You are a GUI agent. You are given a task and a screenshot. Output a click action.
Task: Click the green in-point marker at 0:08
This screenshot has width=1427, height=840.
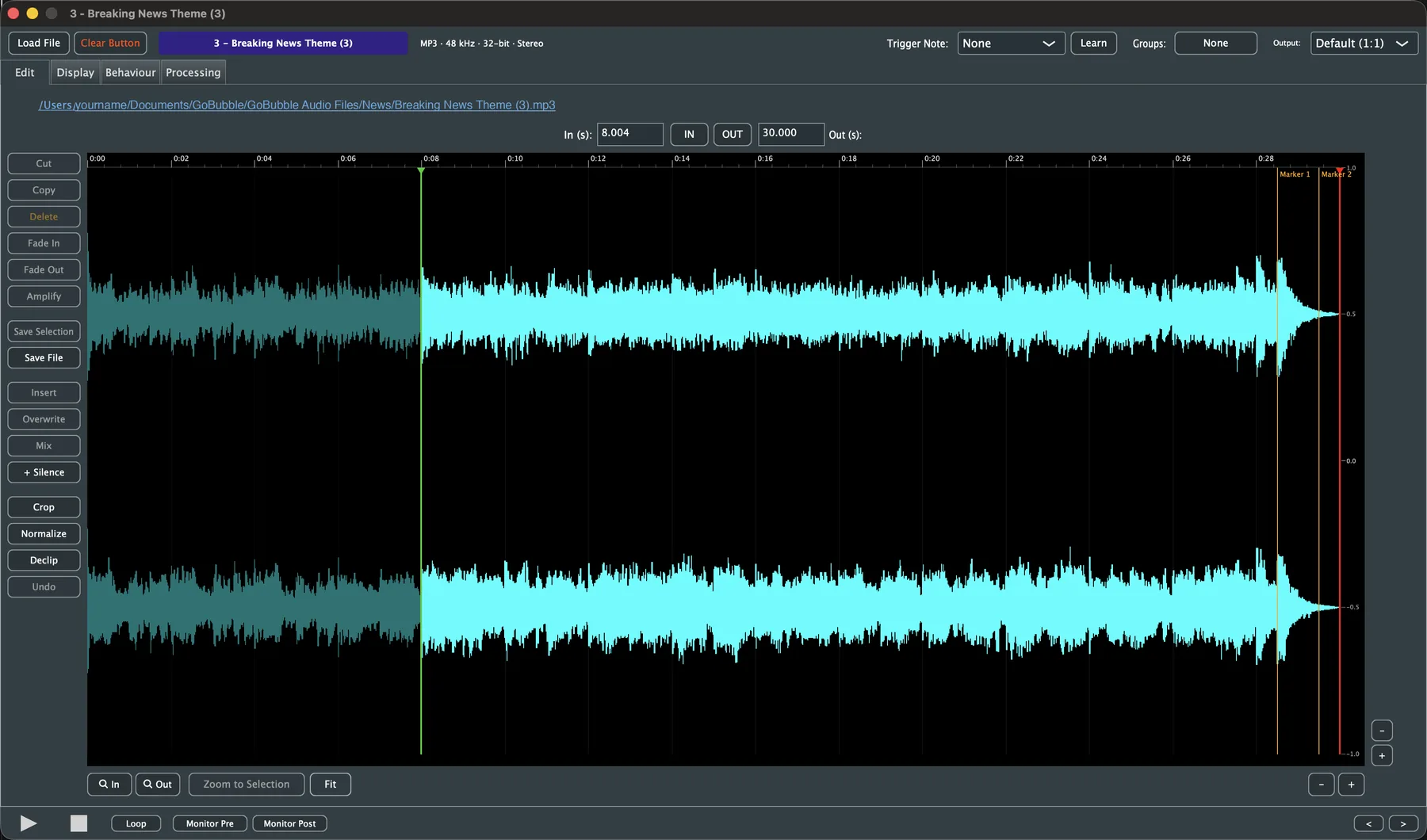tap(421, 171)
